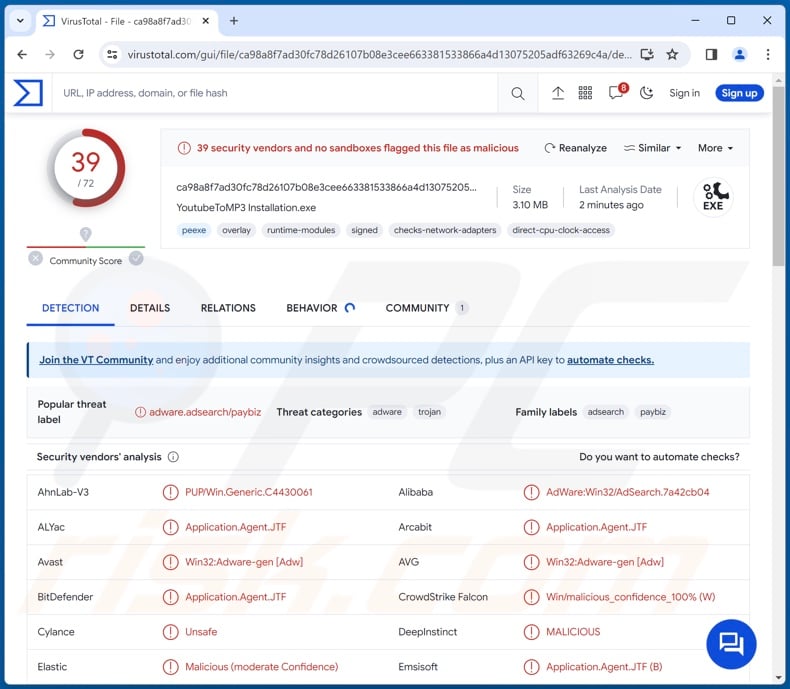790x689 pixels.
Task: Open the tab search dropdown arrow
Action: tap(20, 21)
